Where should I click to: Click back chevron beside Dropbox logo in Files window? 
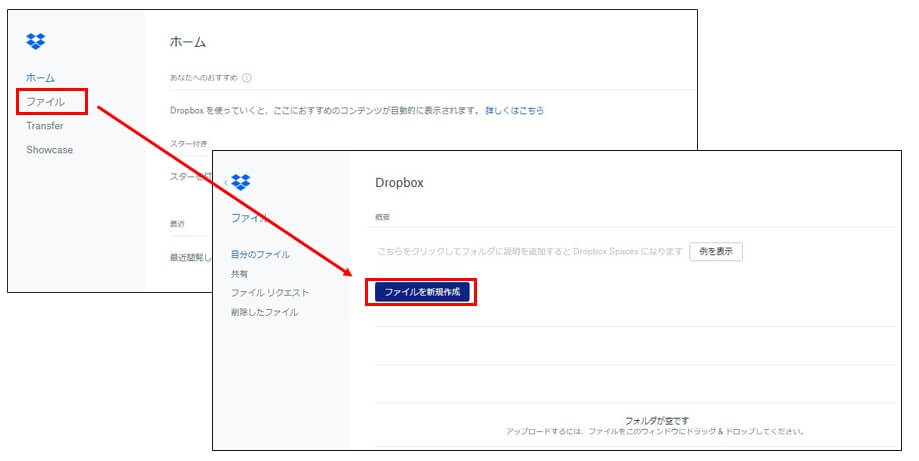[226, 183]
